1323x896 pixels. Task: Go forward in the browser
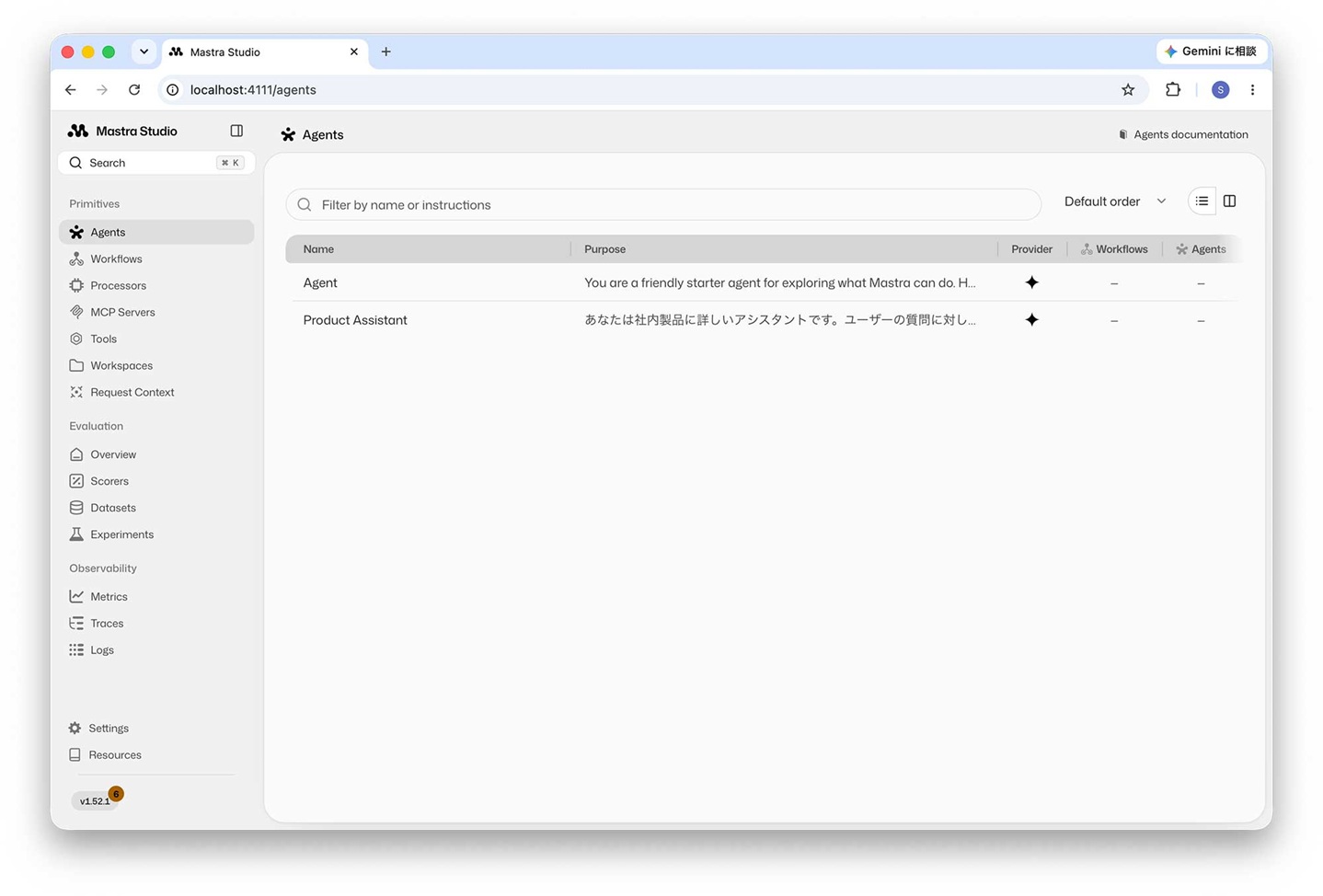coord(102,89)
